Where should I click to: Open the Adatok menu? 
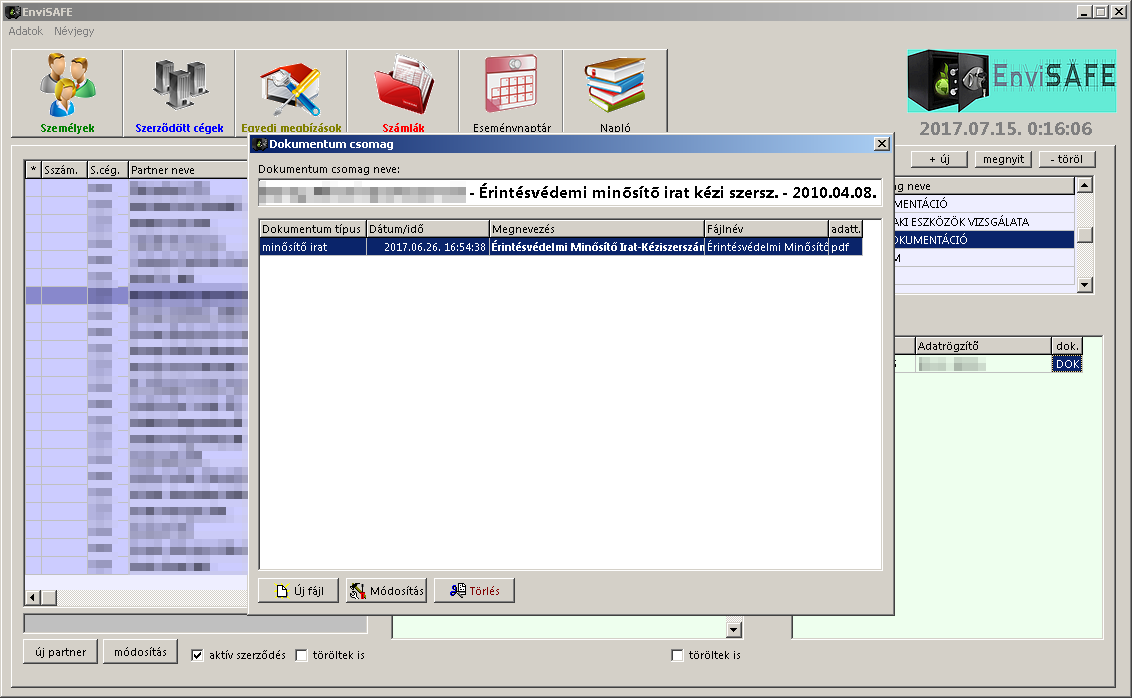tap(26, 31)
